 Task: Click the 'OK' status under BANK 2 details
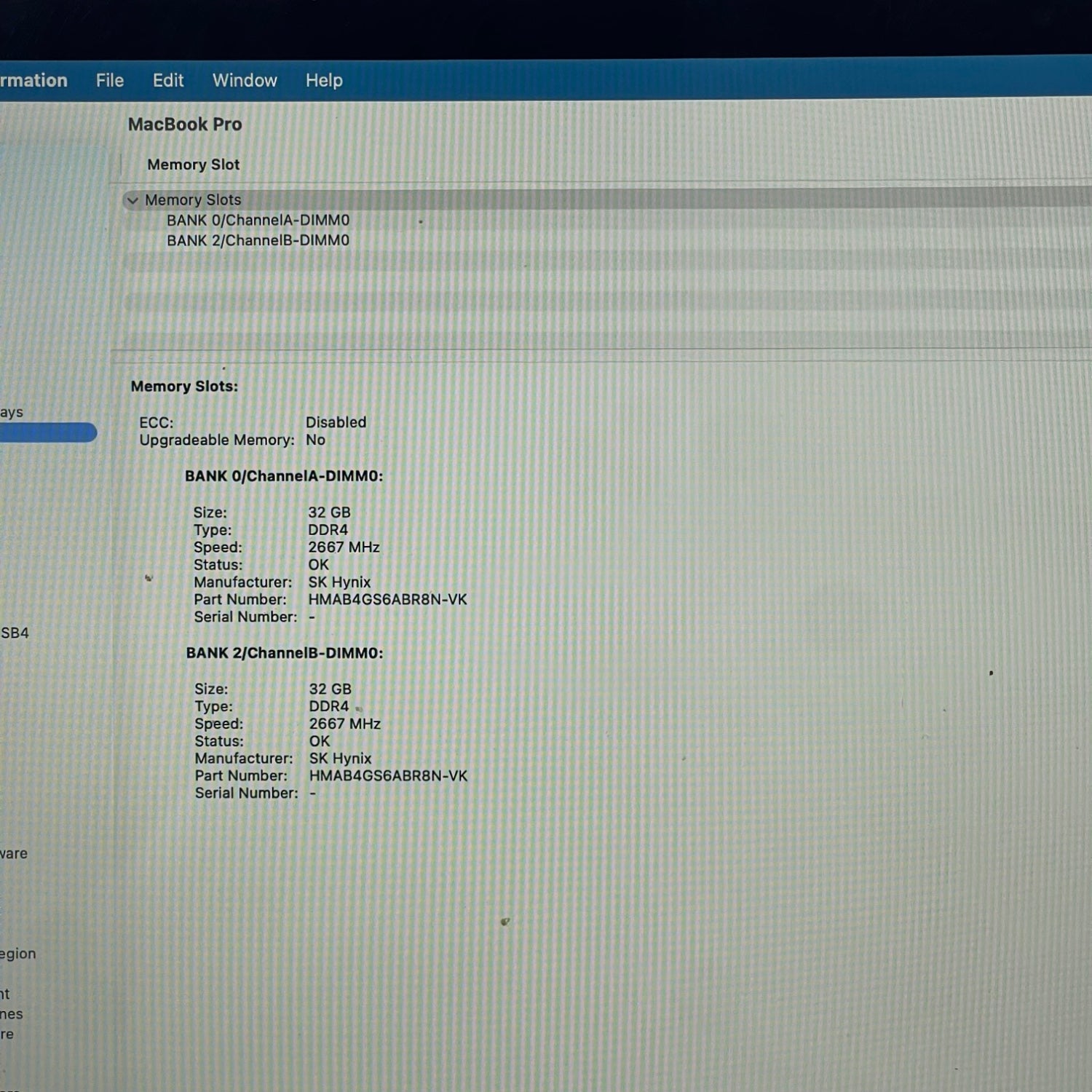click(320, 741)
